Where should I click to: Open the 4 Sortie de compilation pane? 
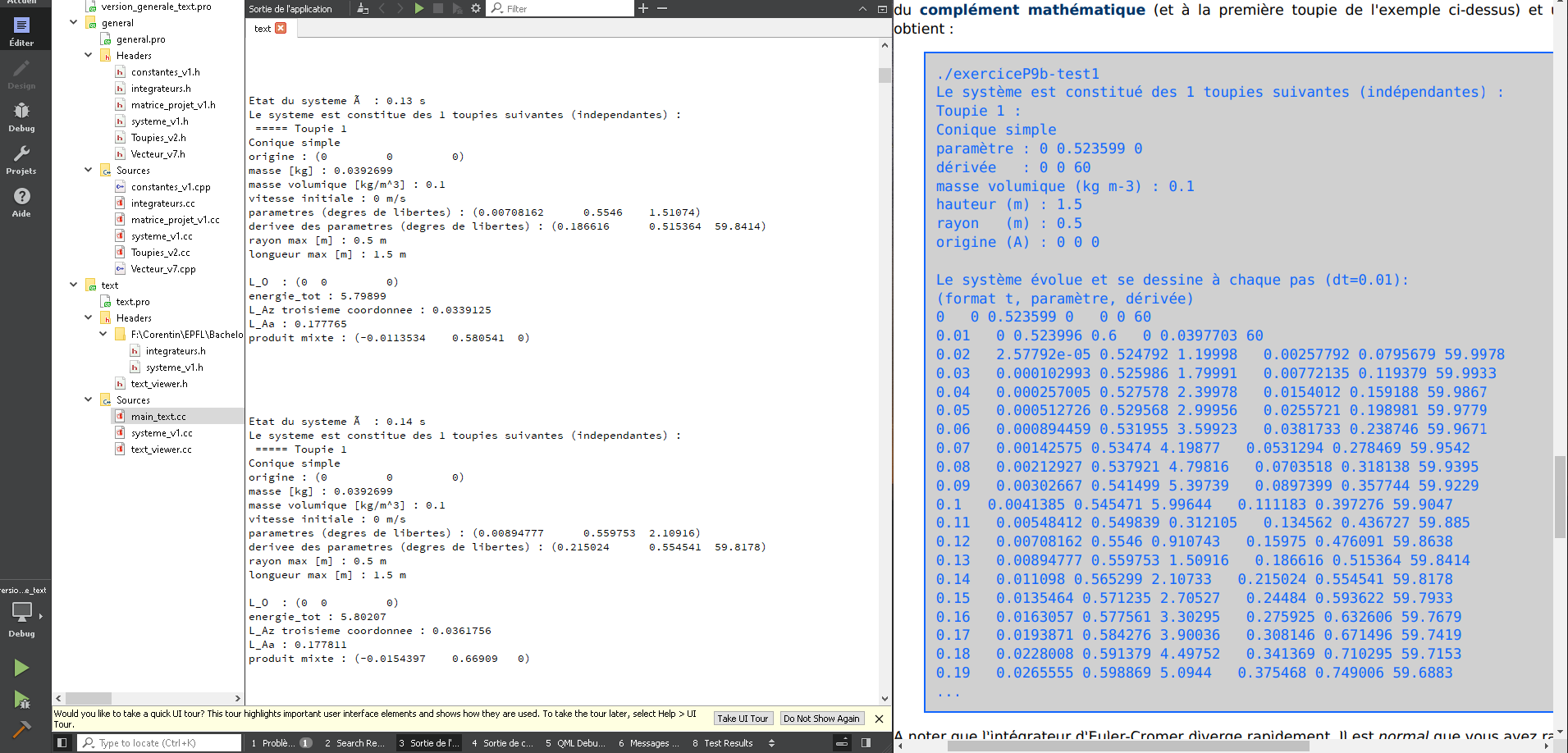502,742
